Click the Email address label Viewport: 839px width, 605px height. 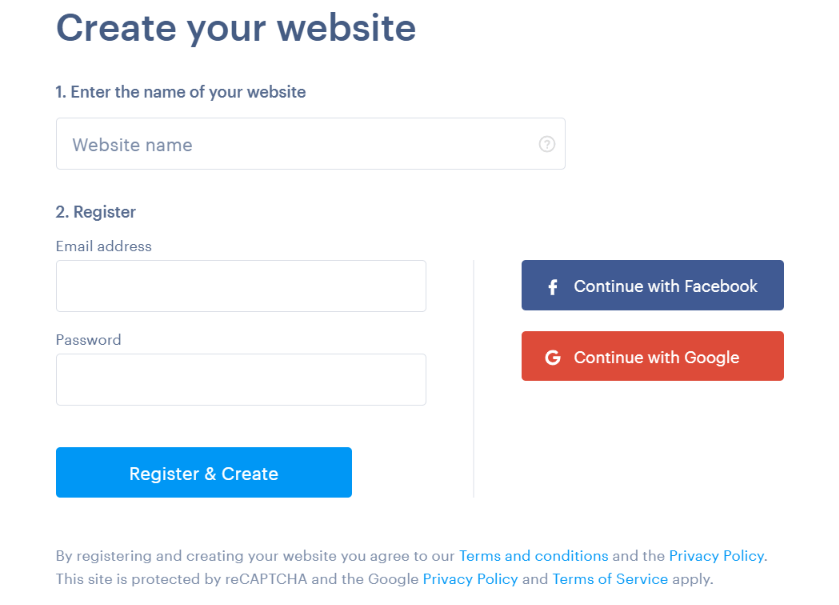pyautogui.click(x=103, y=246)
